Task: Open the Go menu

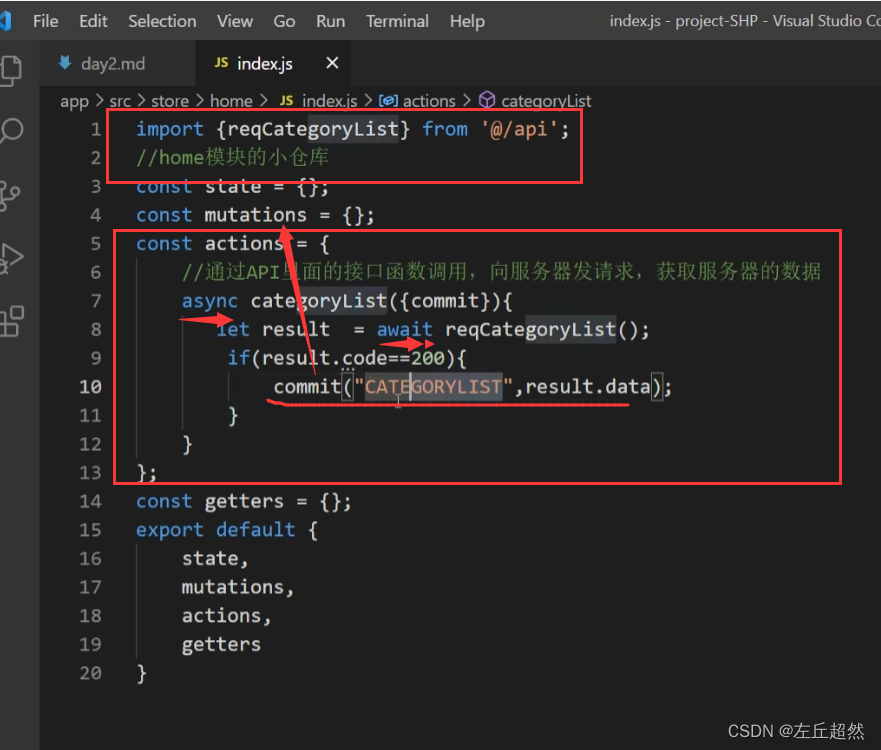Action: pyautogui.click(x=284, y=21)
